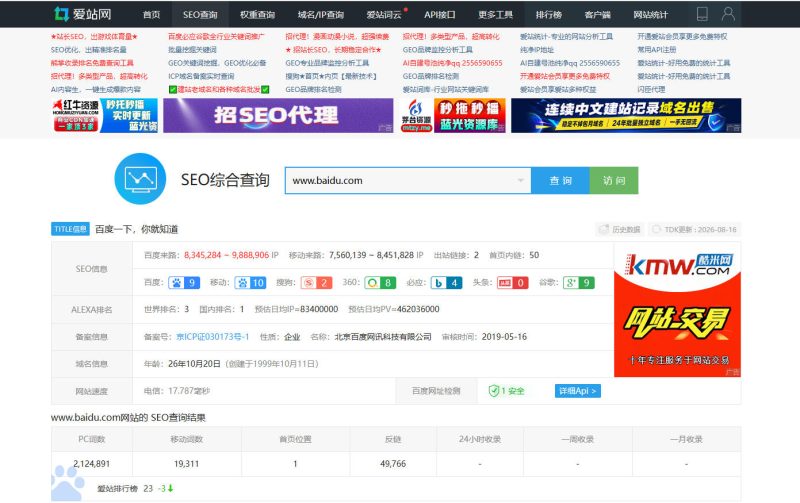The width and height of the screenshot is (800, 503).
Task: Click the Bing weight badge 4
Action: click(446, 283)
